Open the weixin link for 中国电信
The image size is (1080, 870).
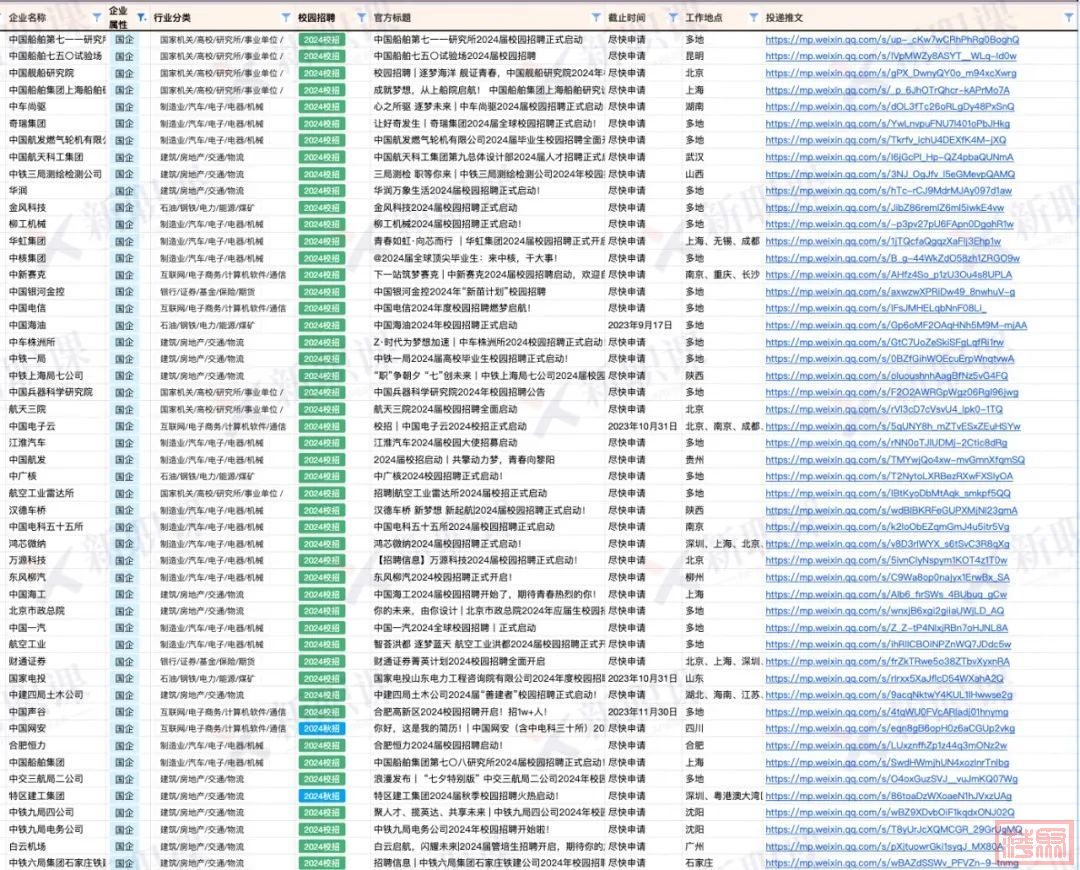pos(875,309)
